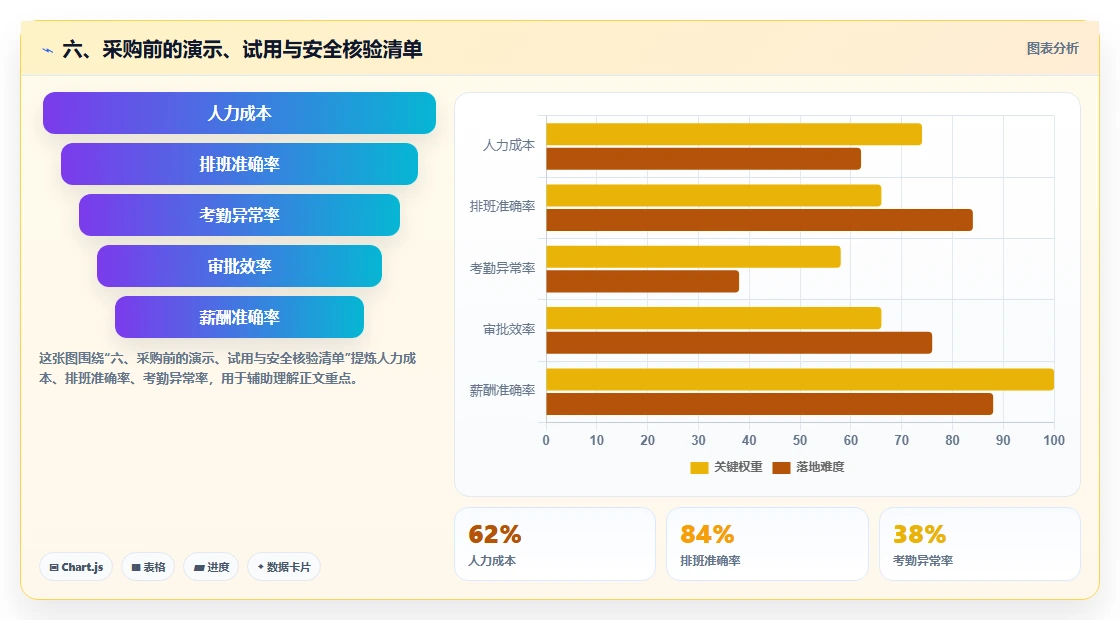Click the x-axis tick value 100
The image size is (1120, 620).
[1054, 441]
